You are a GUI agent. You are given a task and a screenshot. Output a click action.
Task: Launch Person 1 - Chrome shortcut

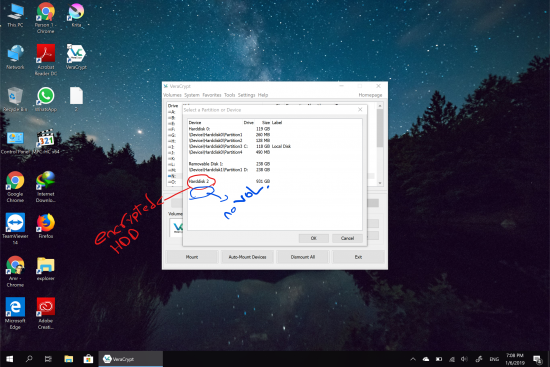(x=46, y=18)
